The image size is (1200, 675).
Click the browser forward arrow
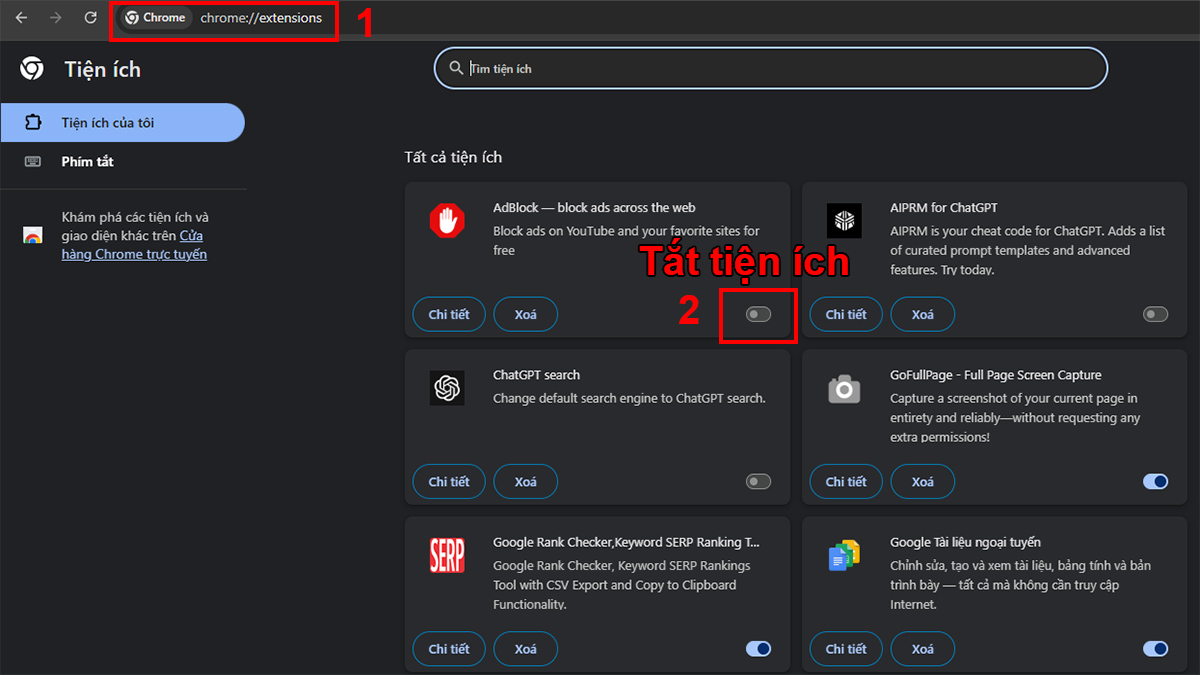tap(56, 18)
